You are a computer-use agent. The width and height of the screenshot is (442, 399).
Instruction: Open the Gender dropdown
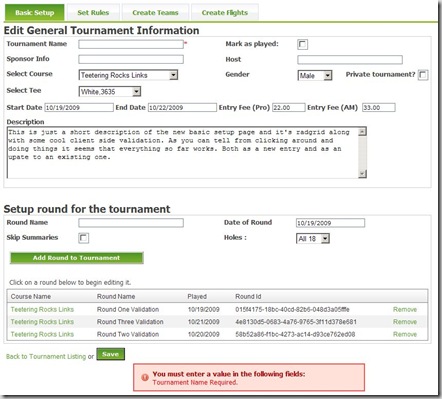coord(315,75)
